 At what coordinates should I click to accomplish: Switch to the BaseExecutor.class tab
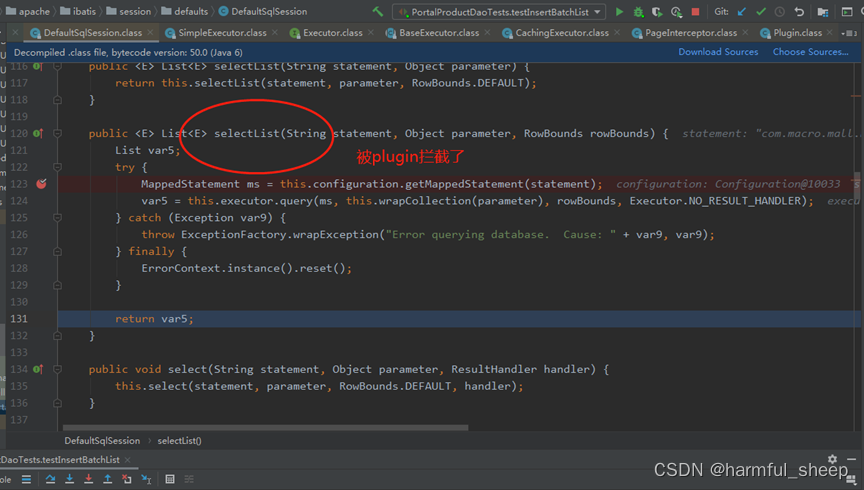pos(439,33)
